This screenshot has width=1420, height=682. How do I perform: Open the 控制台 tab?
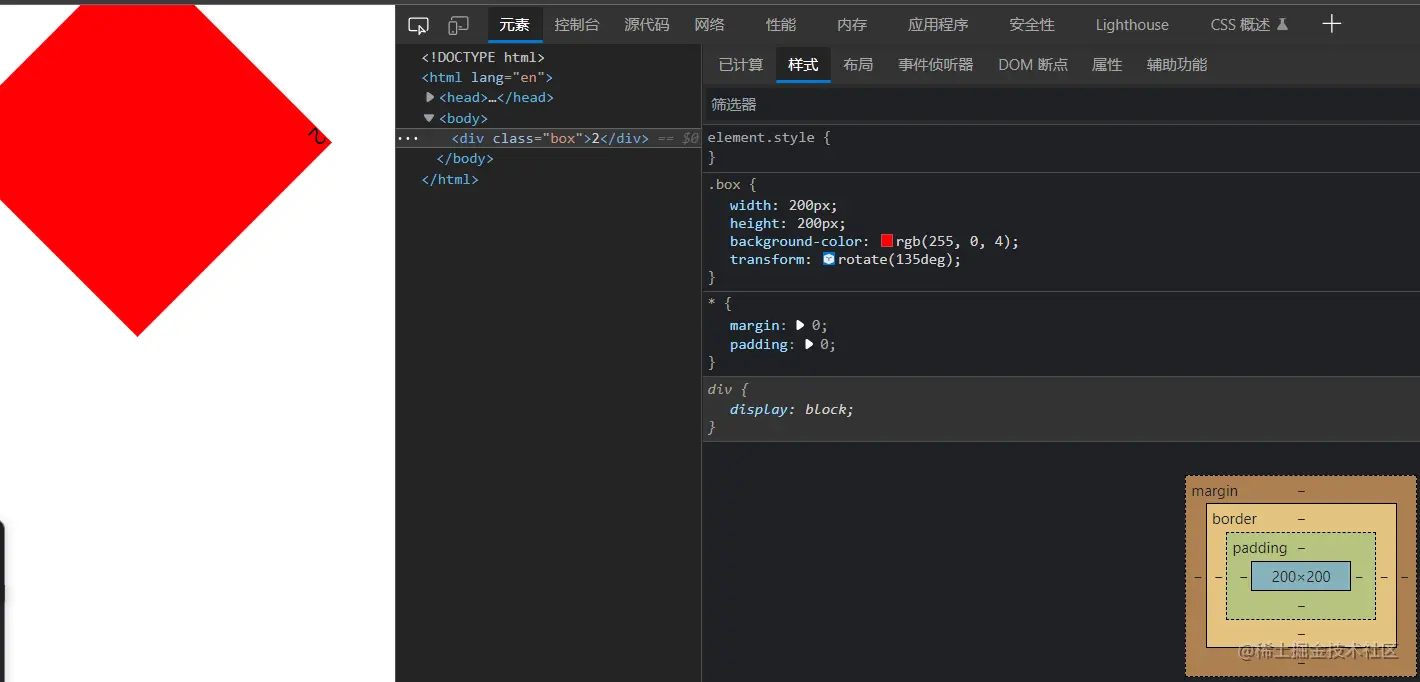[x=577, y=25]
